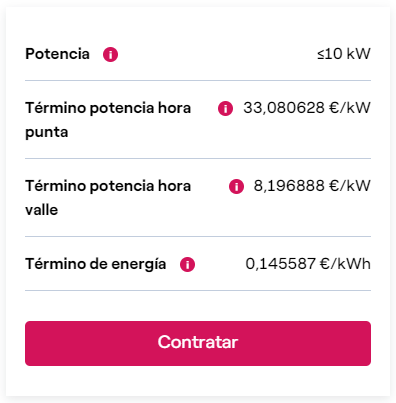Viewport: 396px width, 403px height.
Task: Click the divider line under the hora punta row
Action: click(x=198, y=158)
